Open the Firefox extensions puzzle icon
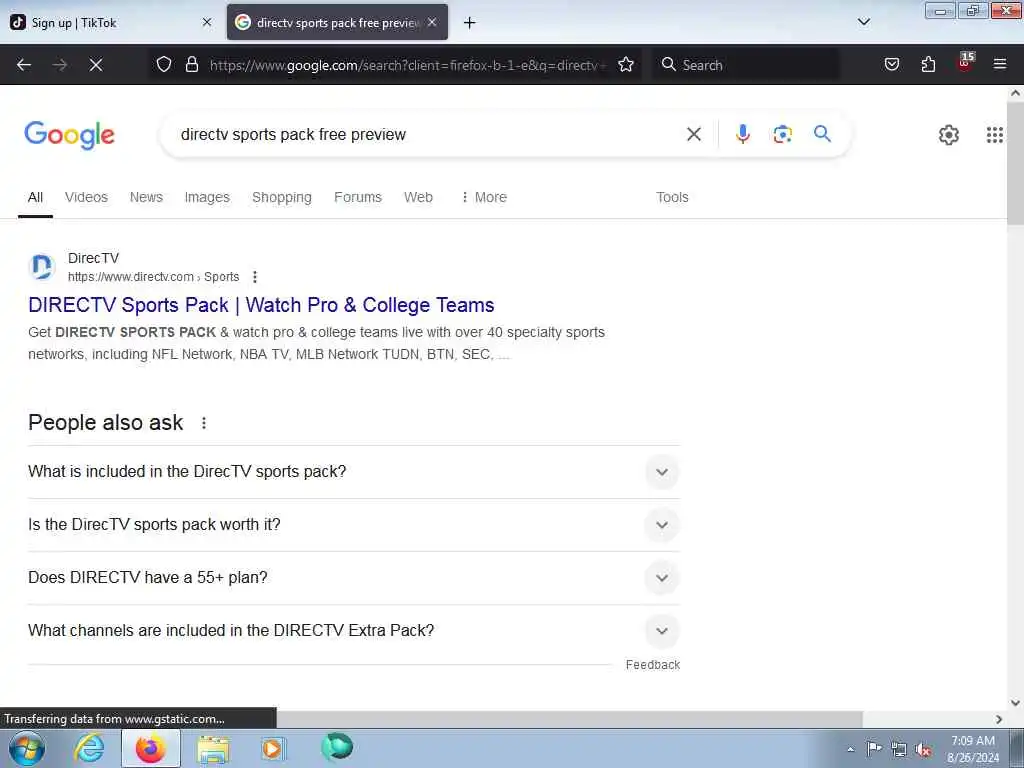1024x768 pixels. click(x=928, y=64)
